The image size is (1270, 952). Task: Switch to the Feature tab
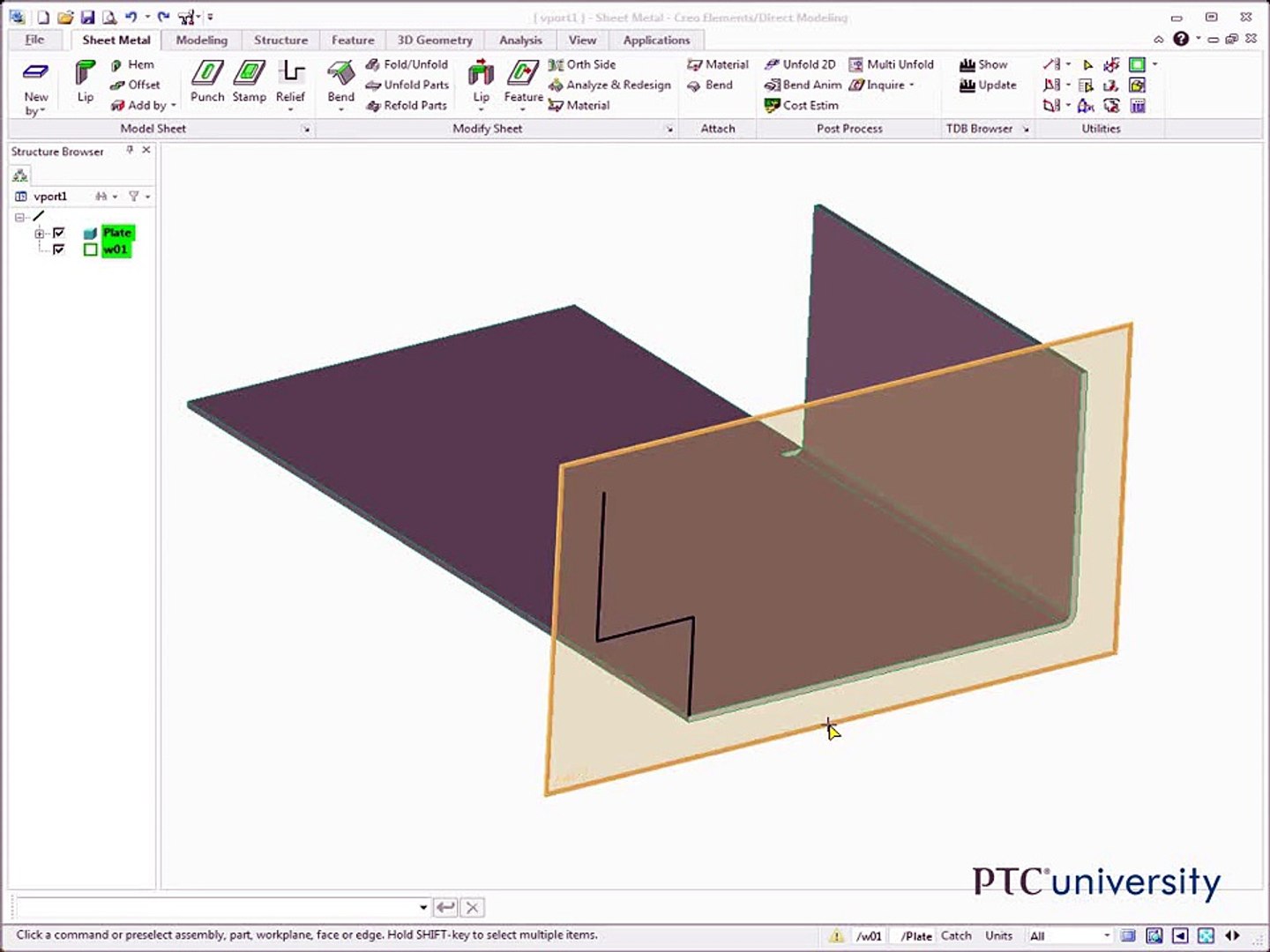tap(353, 40)
